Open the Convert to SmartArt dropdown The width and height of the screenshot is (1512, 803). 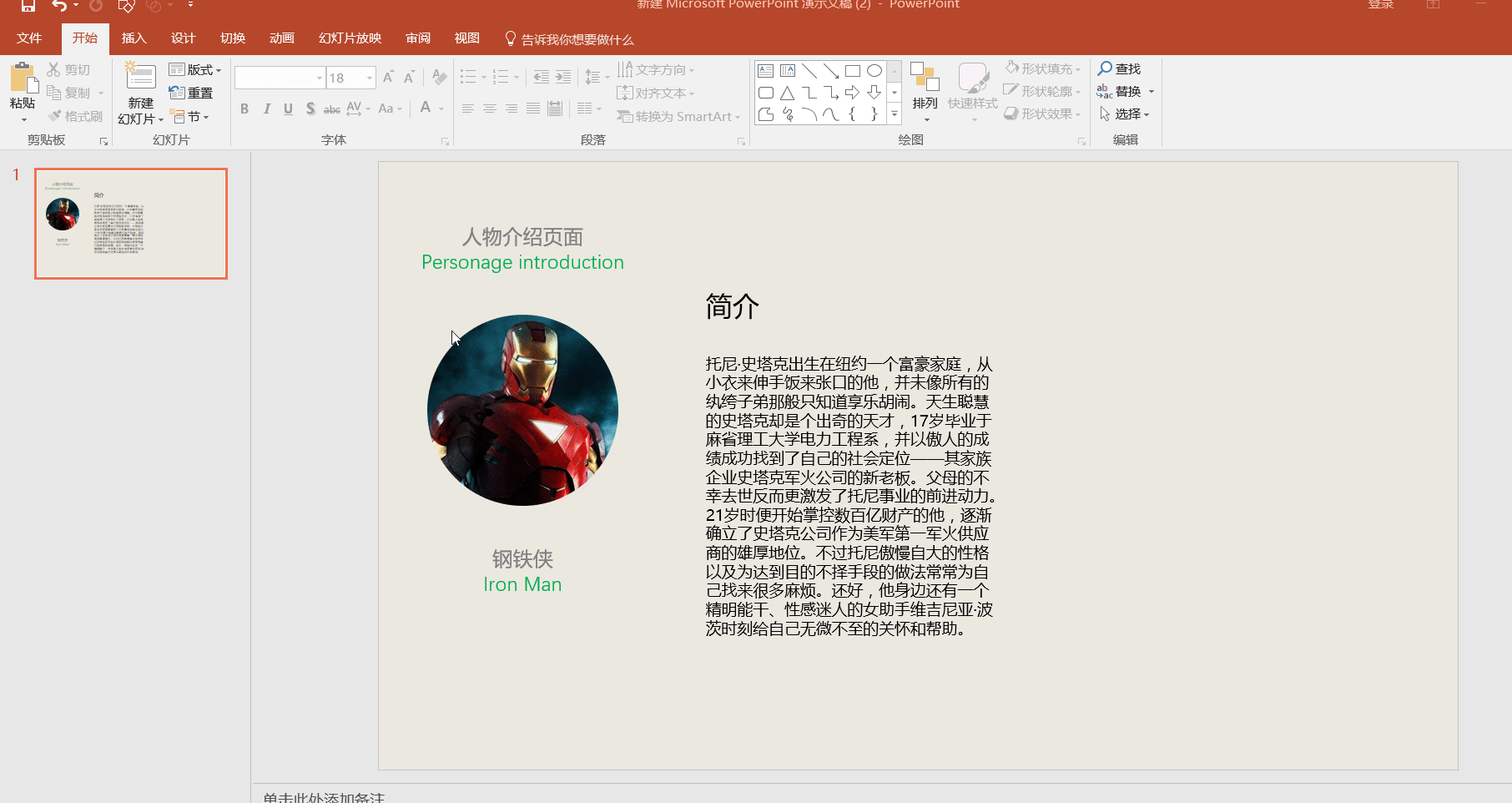(678, 116)
